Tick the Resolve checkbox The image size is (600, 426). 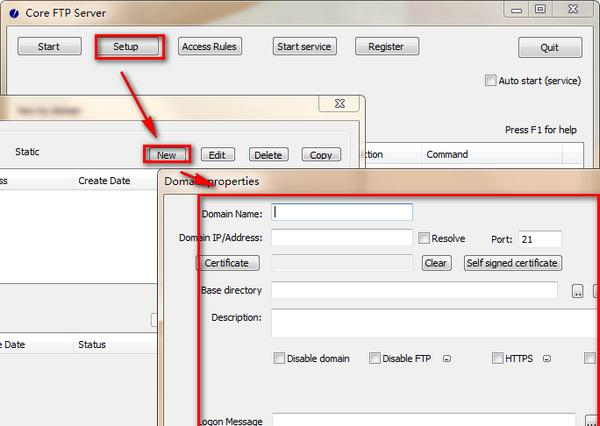[424, 238]
